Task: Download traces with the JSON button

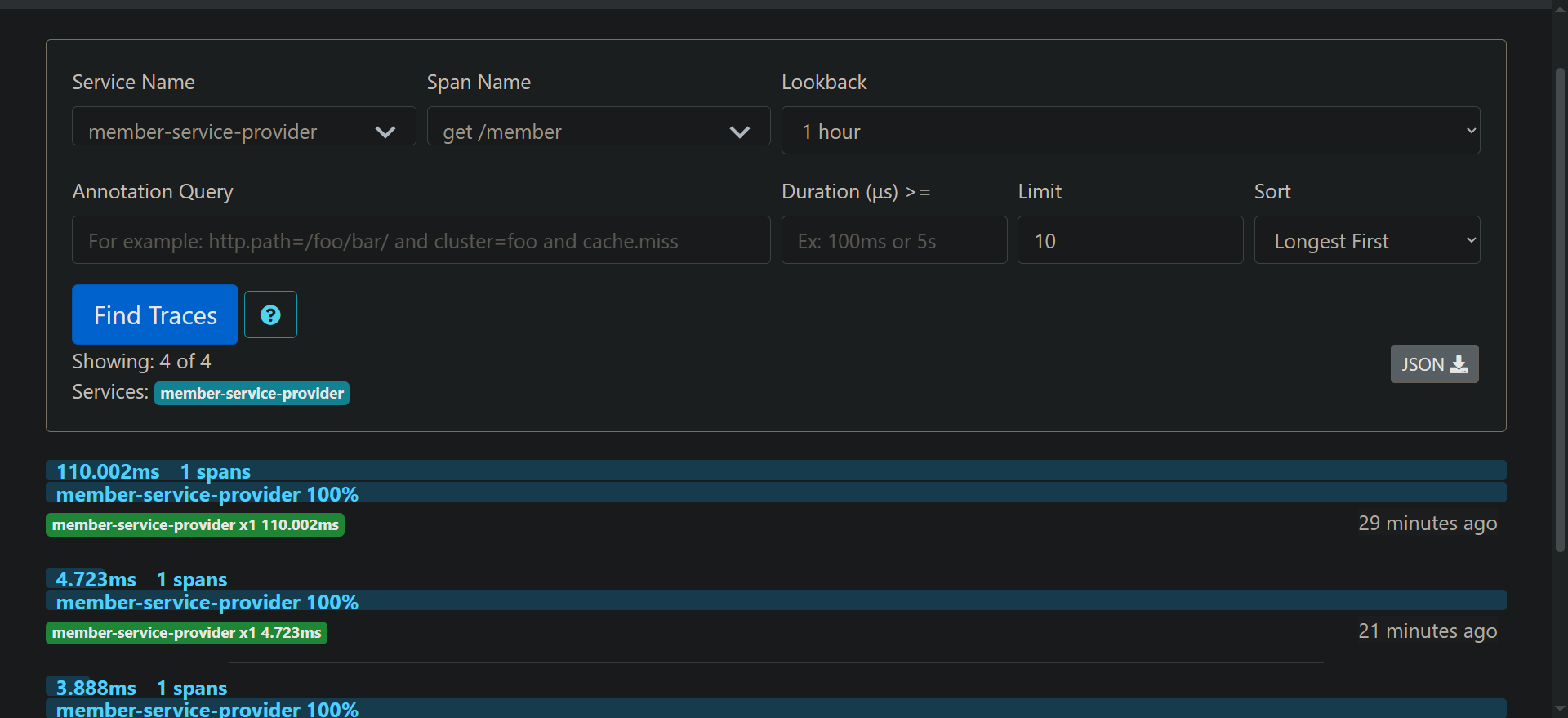Action: pyautogui.click(x=1434, y=364)
